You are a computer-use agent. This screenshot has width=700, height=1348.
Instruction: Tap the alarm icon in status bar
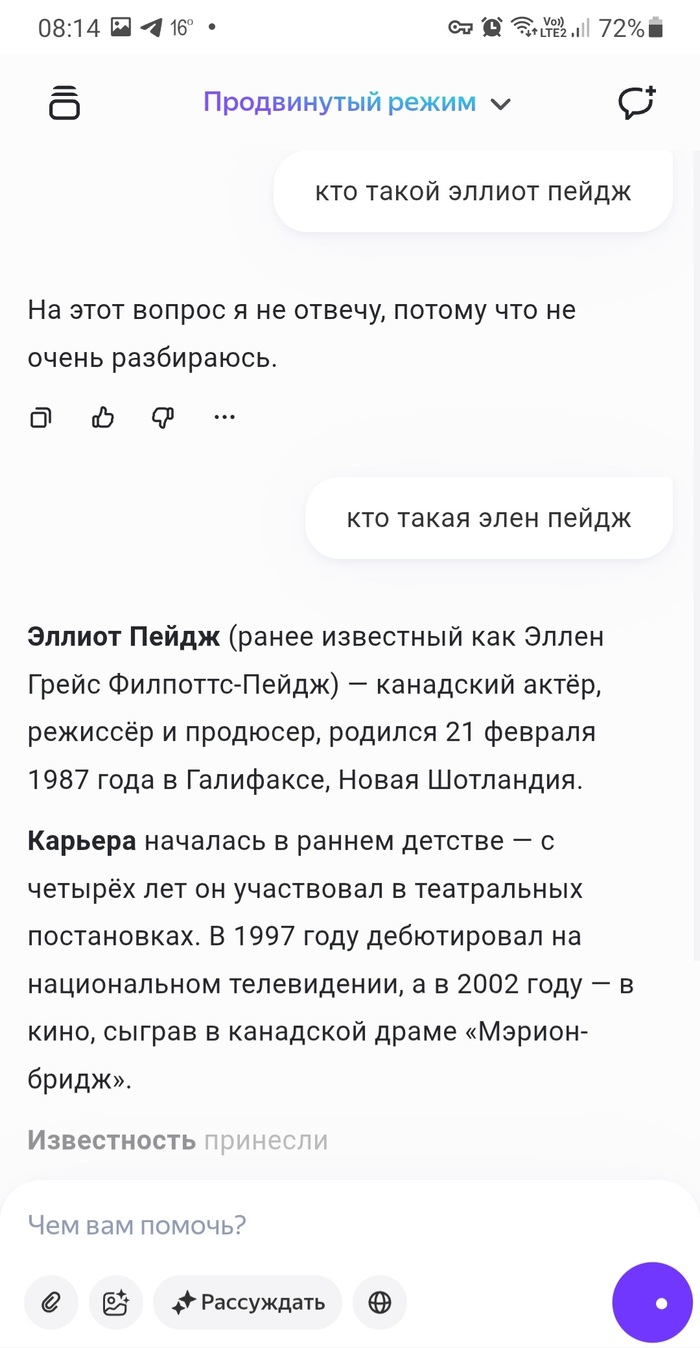(492, 28)
